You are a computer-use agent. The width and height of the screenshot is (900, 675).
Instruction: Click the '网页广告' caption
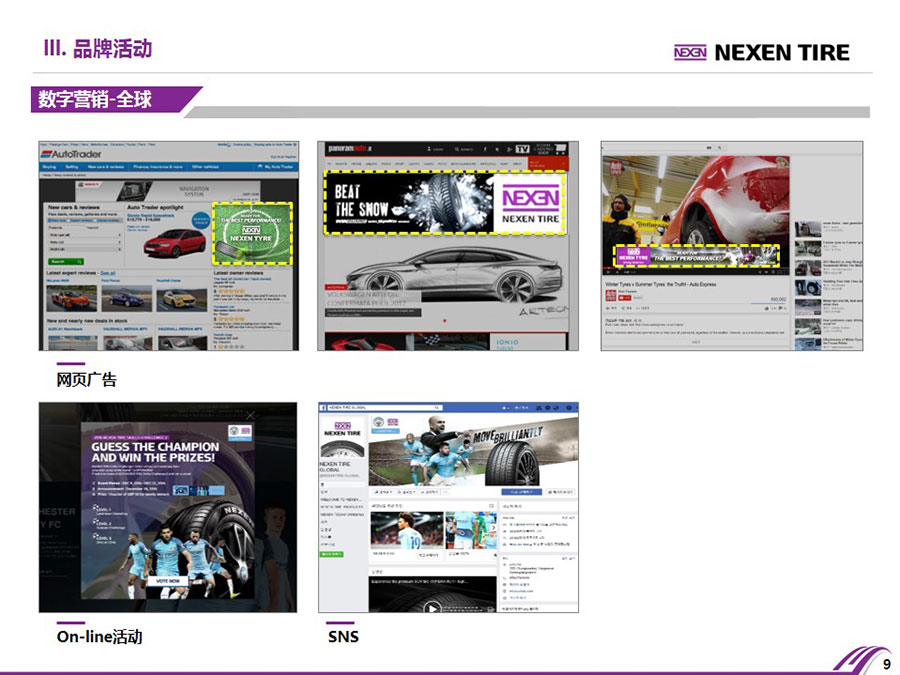point(87,380)
